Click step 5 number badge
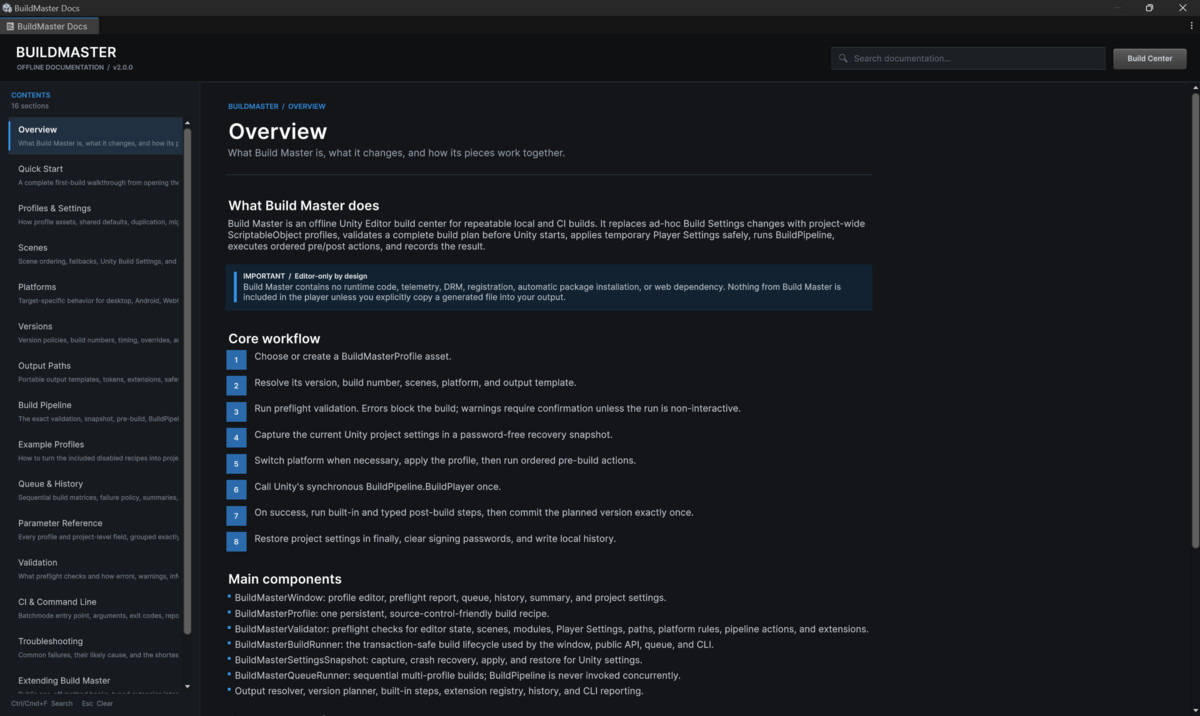Image resolution: width=1200 pixels, height=716 pixels. (236, 463)
